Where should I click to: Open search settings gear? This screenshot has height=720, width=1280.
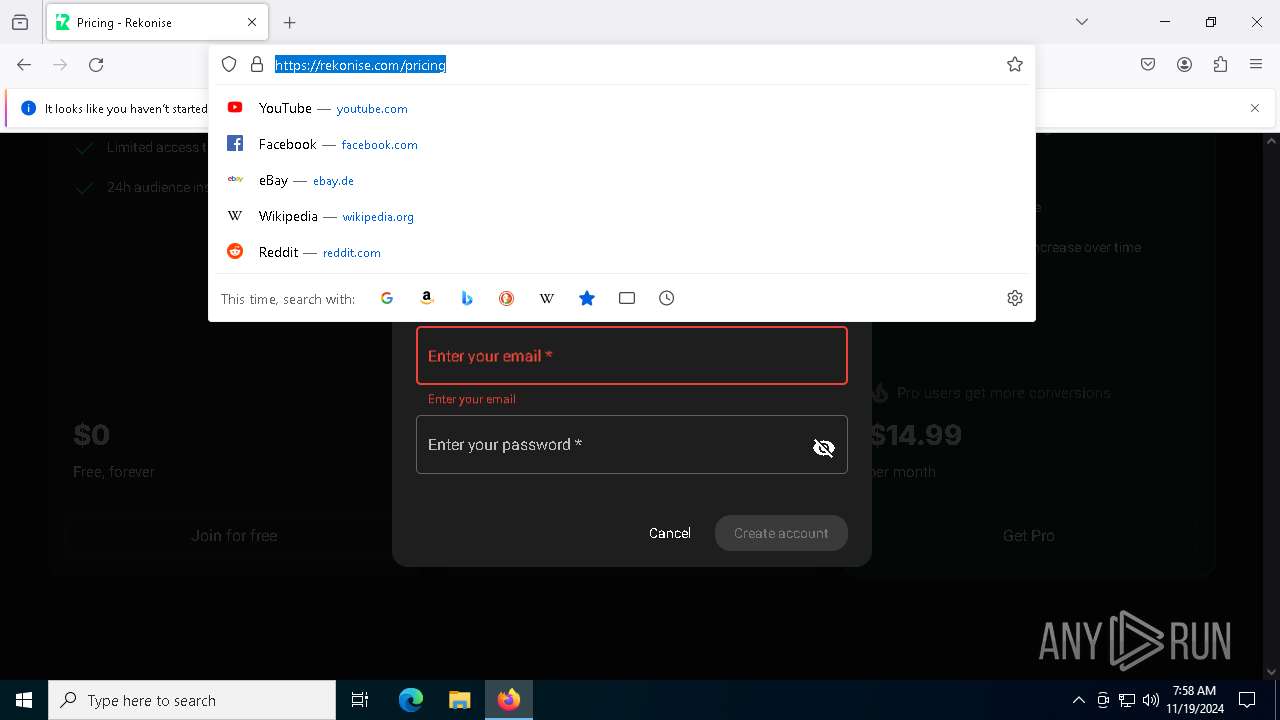tap(1015, 298)
